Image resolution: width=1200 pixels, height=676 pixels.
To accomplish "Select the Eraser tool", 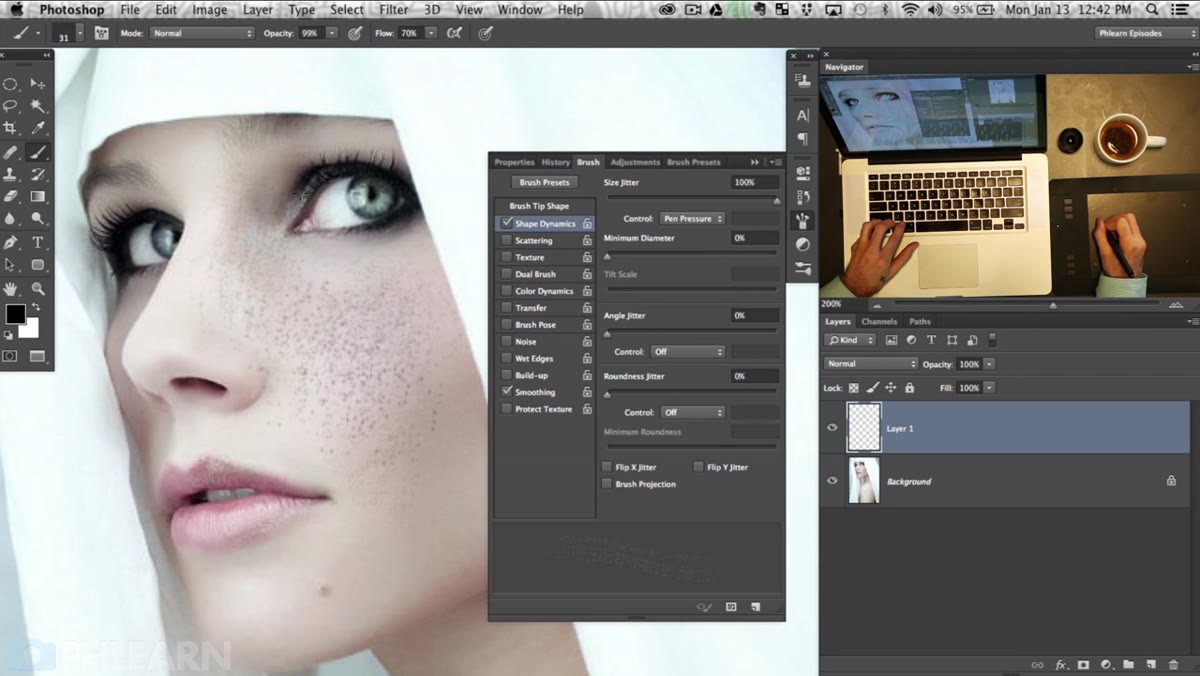I will 11,197.
